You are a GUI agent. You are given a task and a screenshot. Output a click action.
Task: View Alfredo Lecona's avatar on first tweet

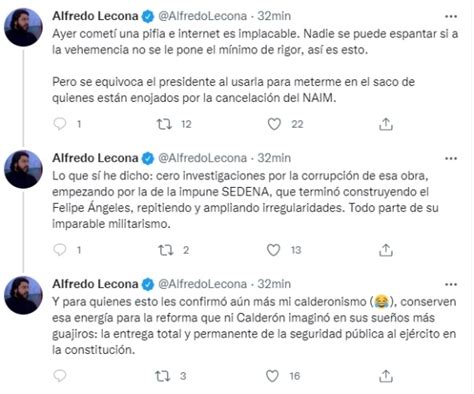coord(23,27)
